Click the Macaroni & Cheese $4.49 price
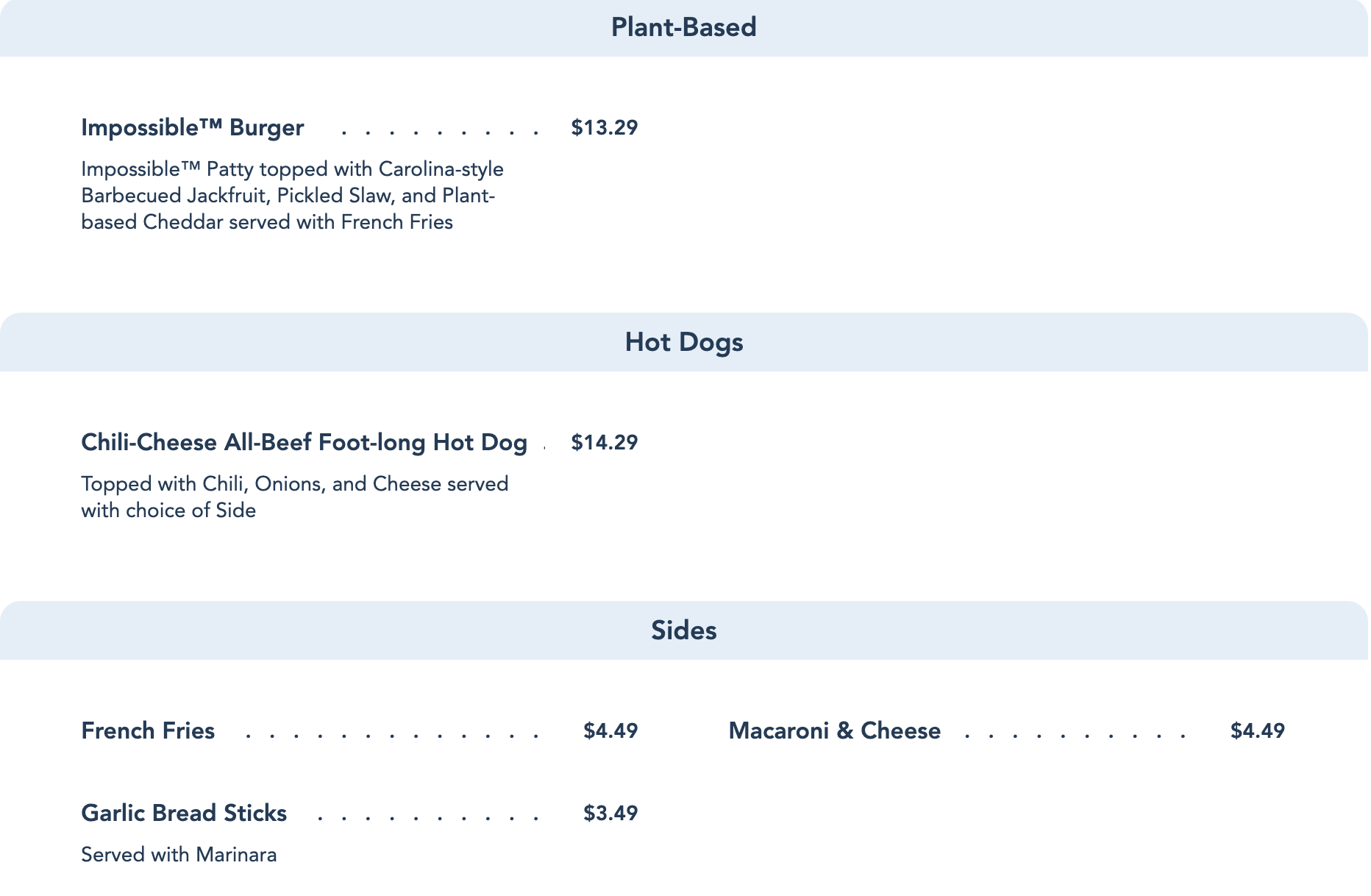Image resolution: width=1371 pixels, height=896 pixels. point(1257,730)
